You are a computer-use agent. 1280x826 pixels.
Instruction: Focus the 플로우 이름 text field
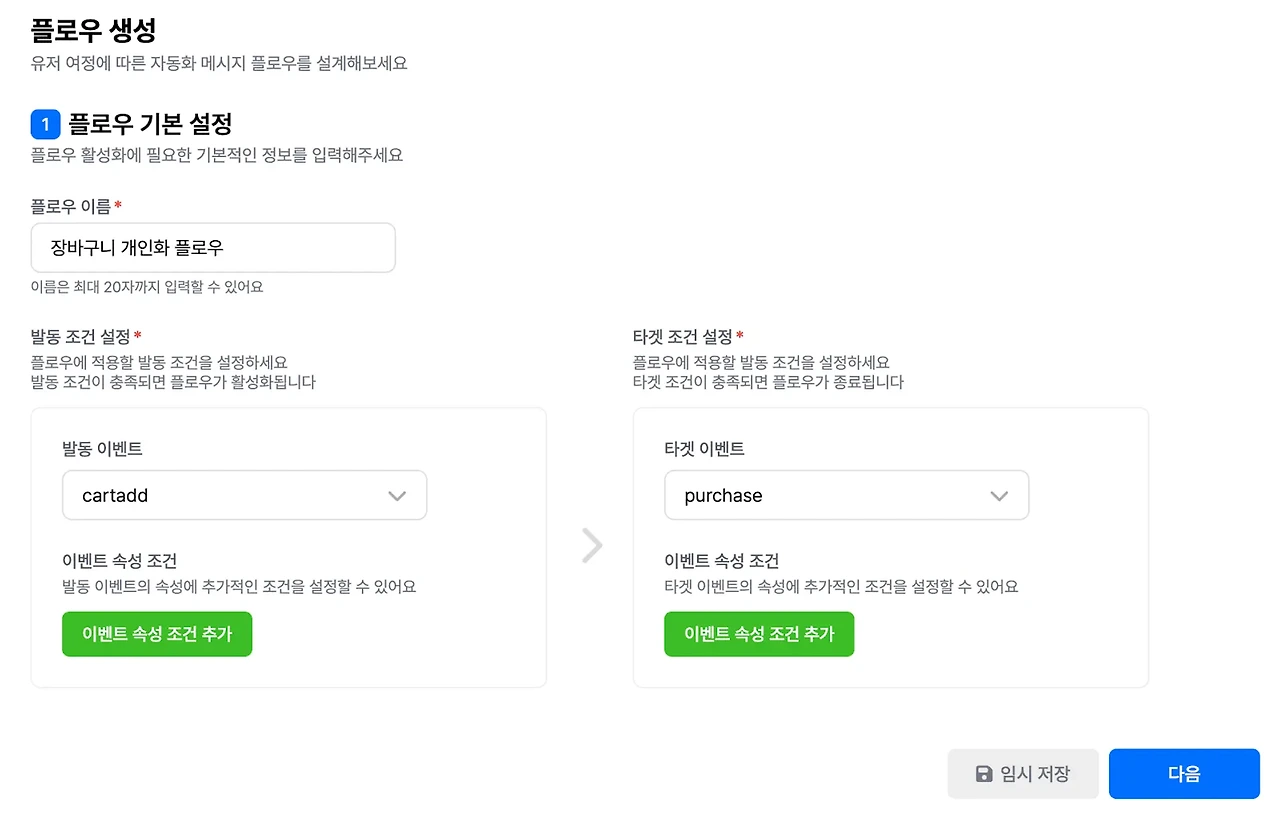213,248
